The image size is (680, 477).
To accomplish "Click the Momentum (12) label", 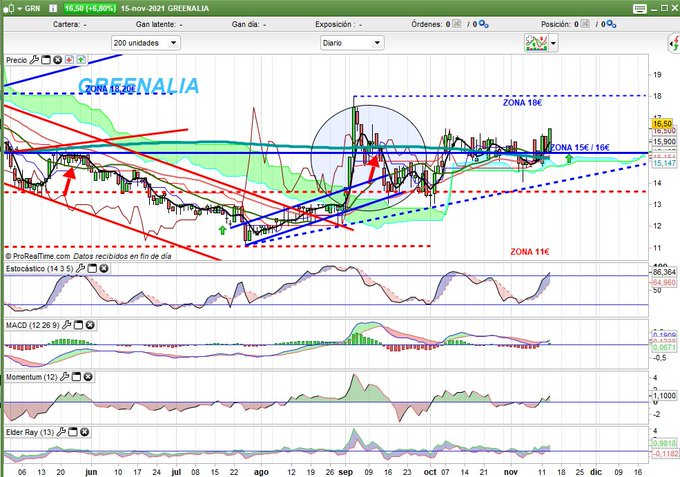I will coord(32,377).
